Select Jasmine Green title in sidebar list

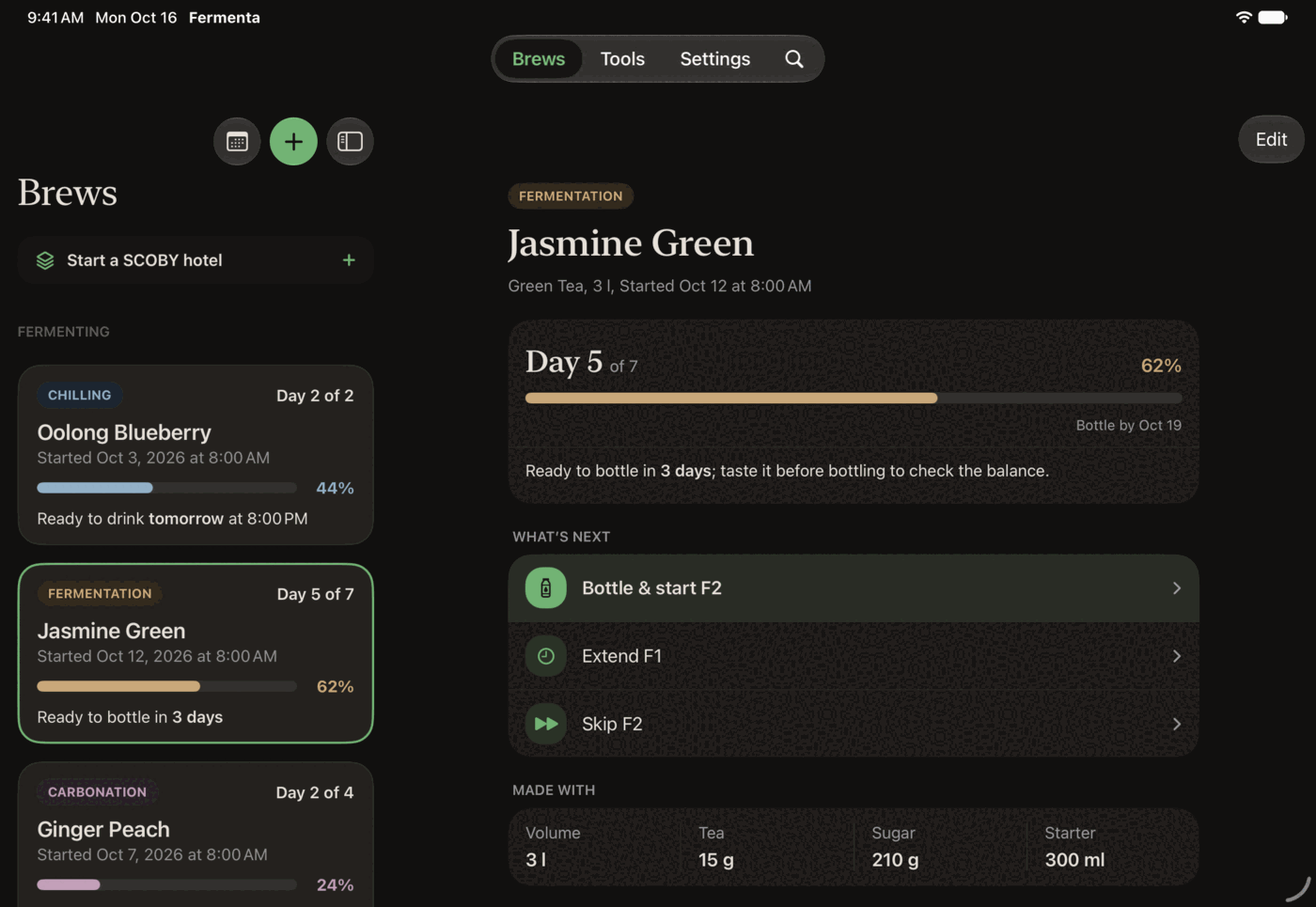[111, 631]
